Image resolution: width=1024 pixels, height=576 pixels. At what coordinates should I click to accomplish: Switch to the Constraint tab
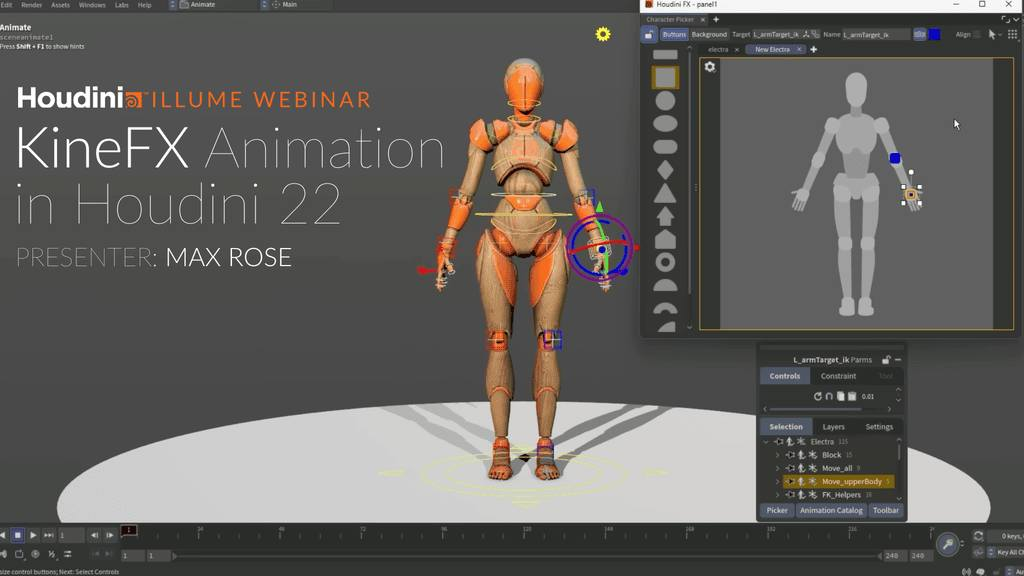coord(838,376)
